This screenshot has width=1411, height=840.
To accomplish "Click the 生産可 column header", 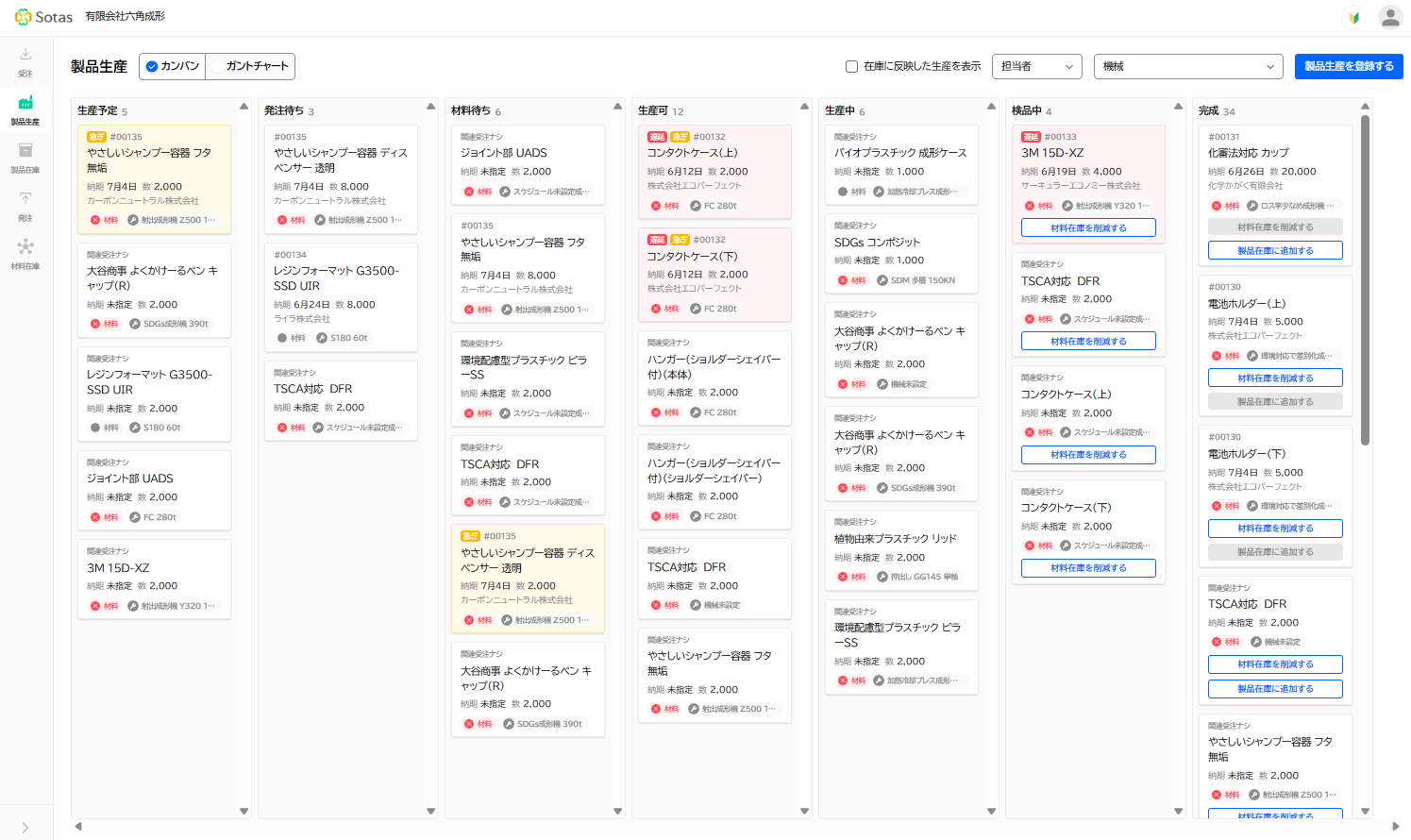I will (x=661, y=111).
